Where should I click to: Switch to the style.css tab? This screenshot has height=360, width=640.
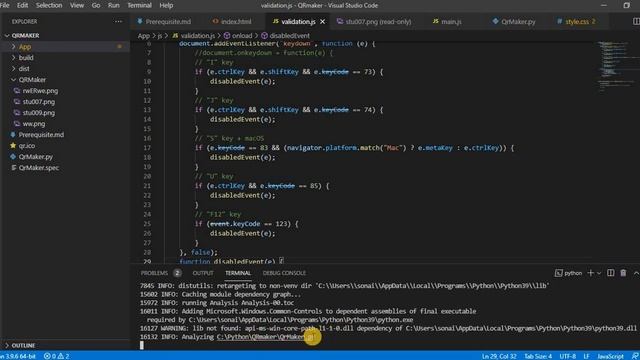pyautogui.click(x=576, y=21)
